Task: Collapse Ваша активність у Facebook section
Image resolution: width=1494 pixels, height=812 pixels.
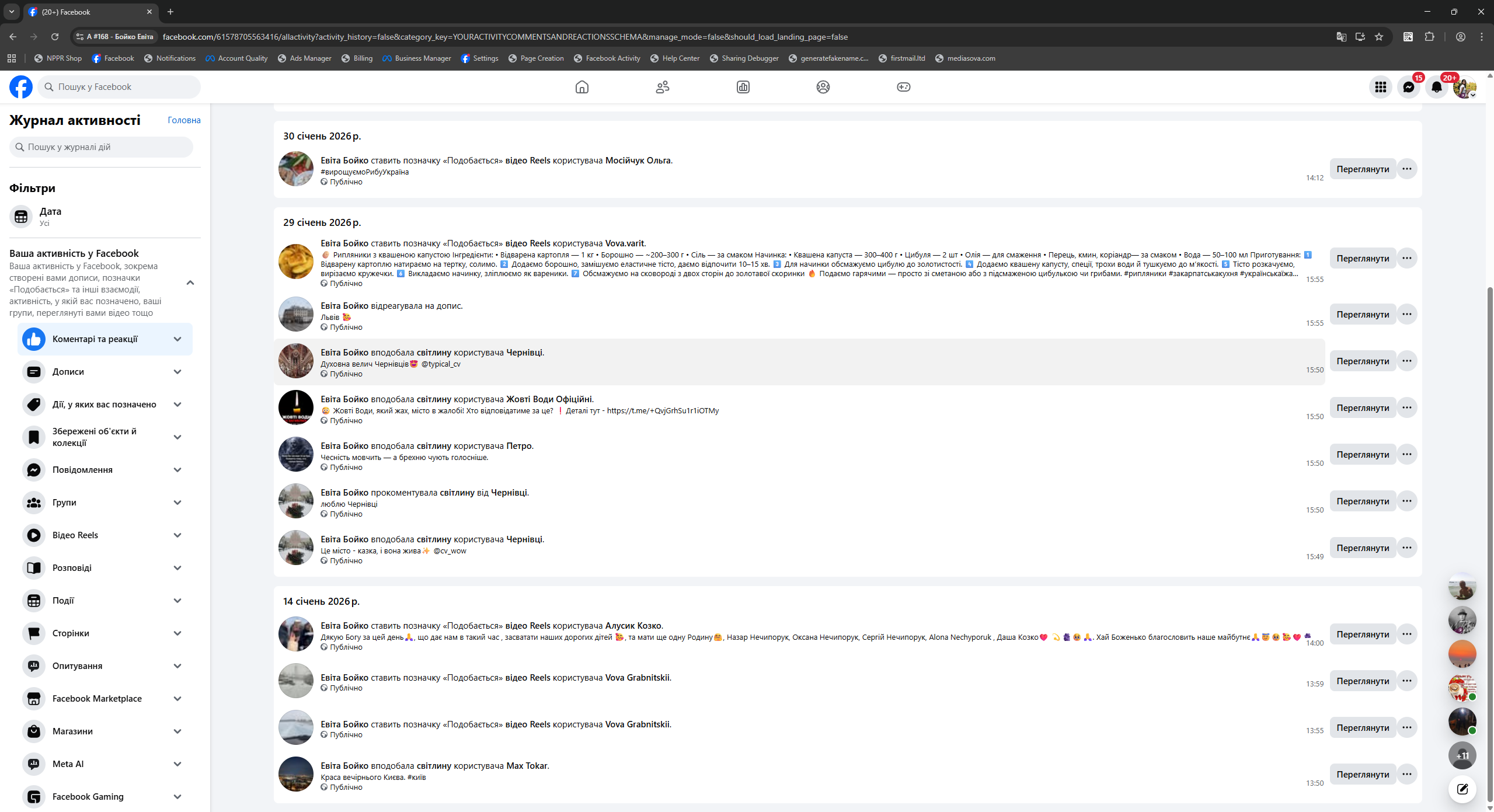Action: pos(190,283)
